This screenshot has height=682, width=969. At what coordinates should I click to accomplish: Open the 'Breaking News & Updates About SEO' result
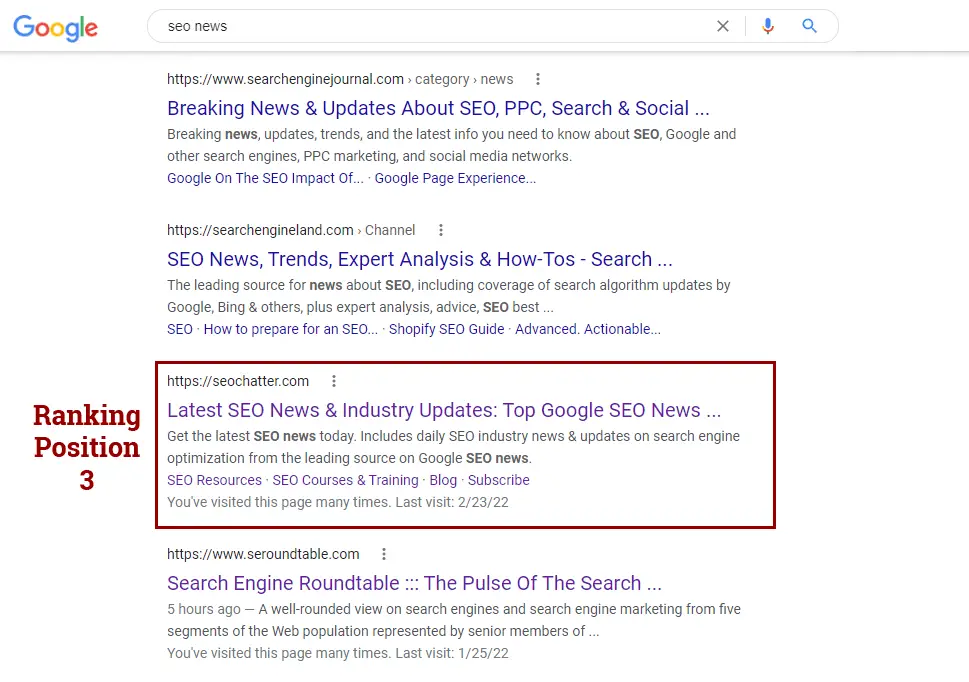pyautogui.click(x=438, y=108)
